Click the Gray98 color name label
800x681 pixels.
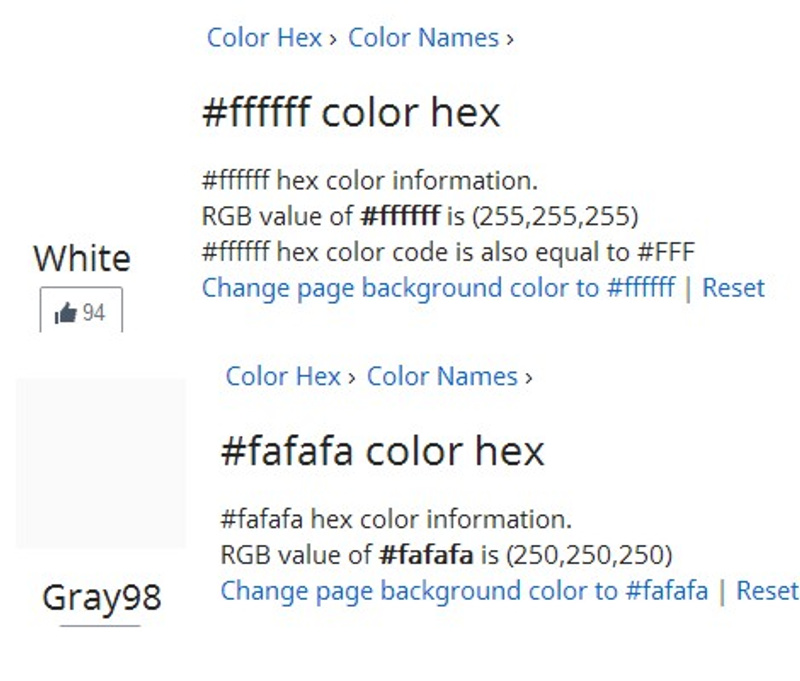(x=101, y=598)
